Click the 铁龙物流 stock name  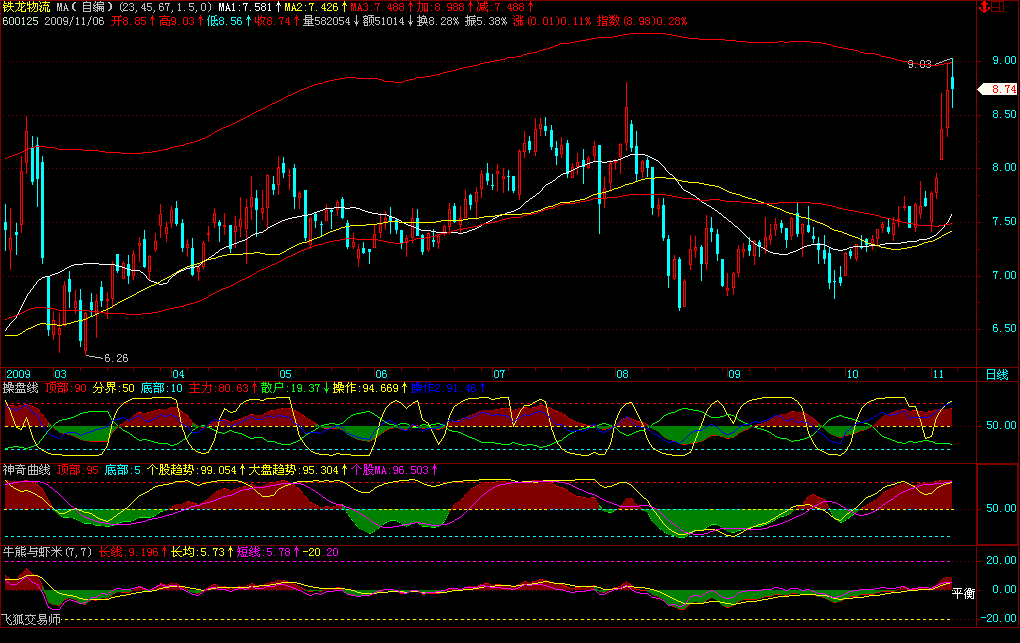pos(26,7)
